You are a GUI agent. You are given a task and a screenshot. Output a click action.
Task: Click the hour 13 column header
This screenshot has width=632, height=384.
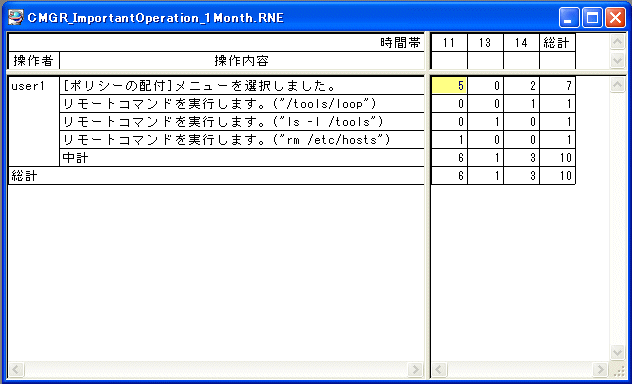click(x=485, y=42)
